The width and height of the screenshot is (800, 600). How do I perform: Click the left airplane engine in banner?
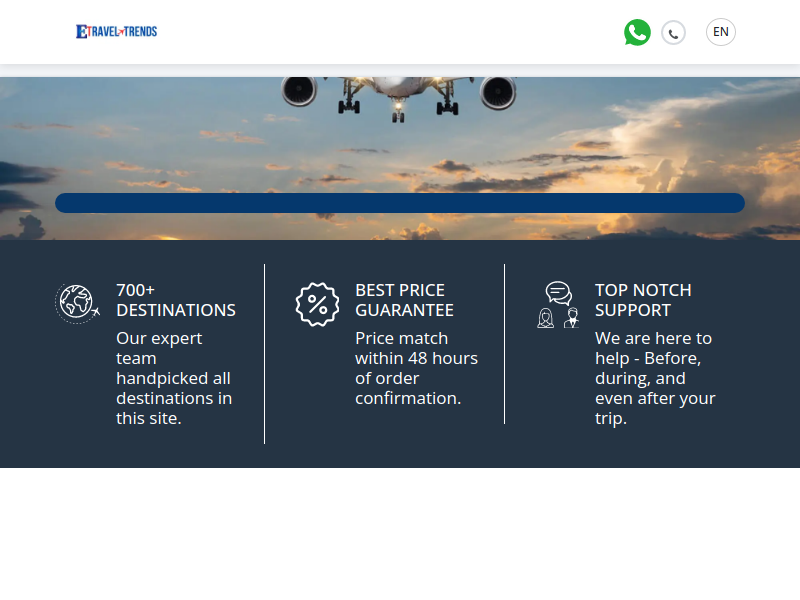tap(299, 91)
